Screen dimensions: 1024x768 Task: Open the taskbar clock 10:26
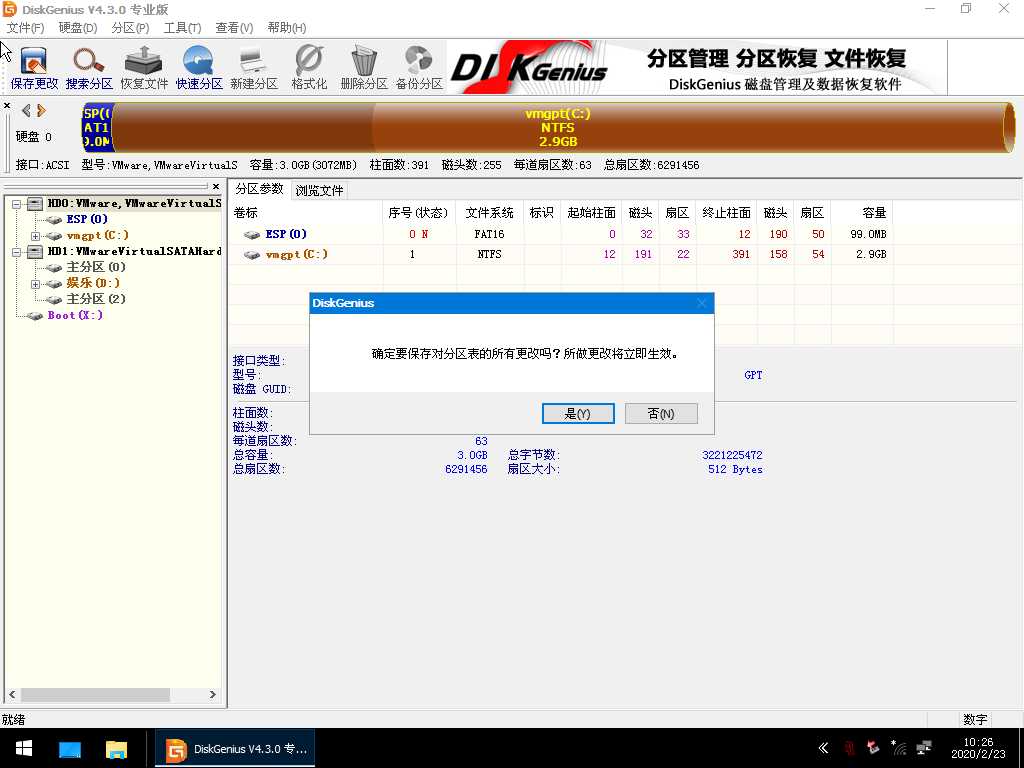(x=978, y=748)
